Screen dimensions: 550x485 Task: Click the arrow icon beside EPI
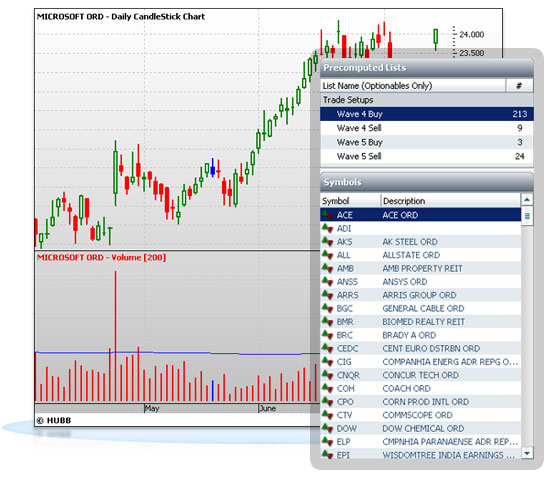click(x=327, y=454)
